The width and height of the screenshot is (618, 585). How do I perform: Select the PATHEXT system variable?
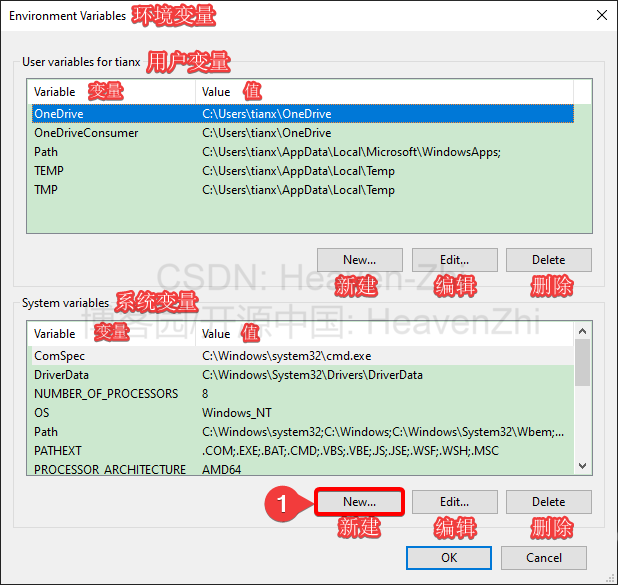[303, 451]
